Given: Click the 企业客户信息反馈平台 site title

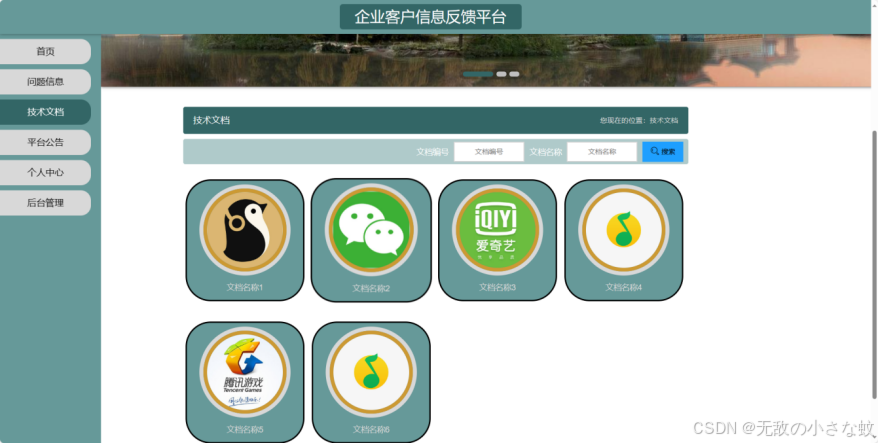Looking at the screenshot, I should tap(431, 17).
